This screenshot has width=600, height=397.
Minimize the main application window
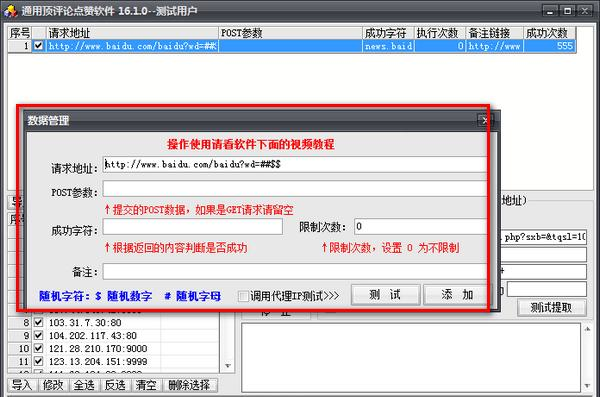click(x=550, y=11)
